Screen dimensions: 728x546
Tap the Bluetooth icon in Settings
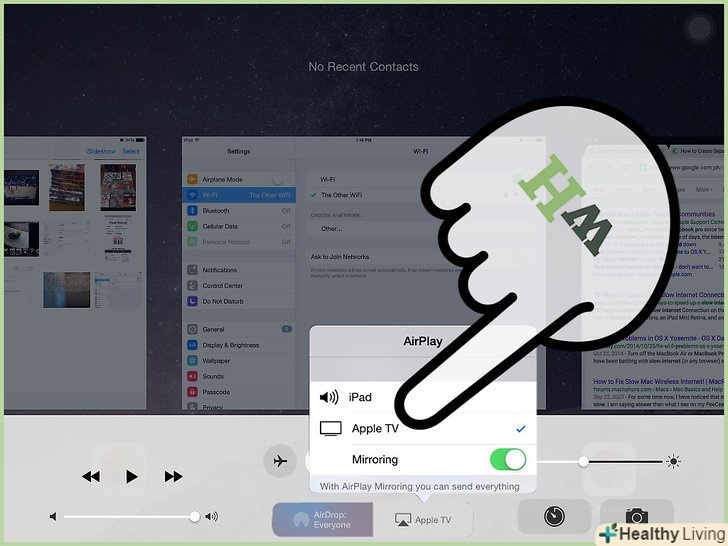pos(192,211)
